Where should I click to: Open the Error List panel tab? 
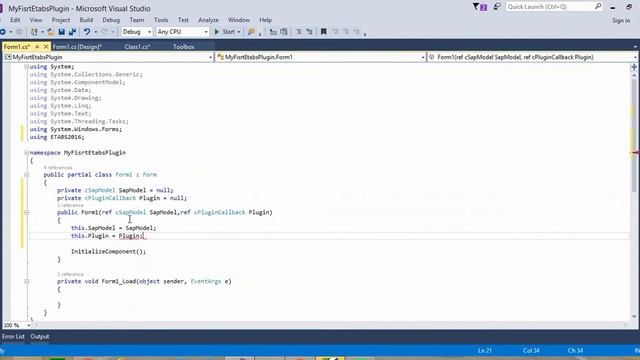coord(13,337)
